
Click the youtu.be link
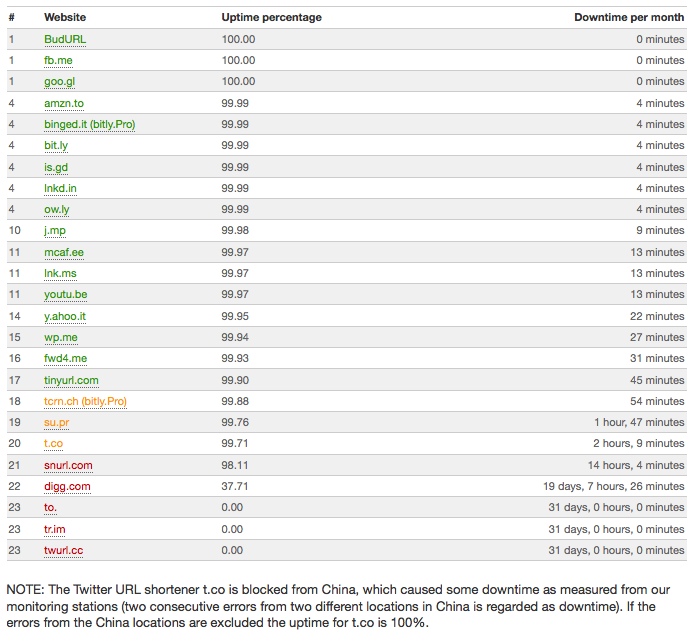65,295
